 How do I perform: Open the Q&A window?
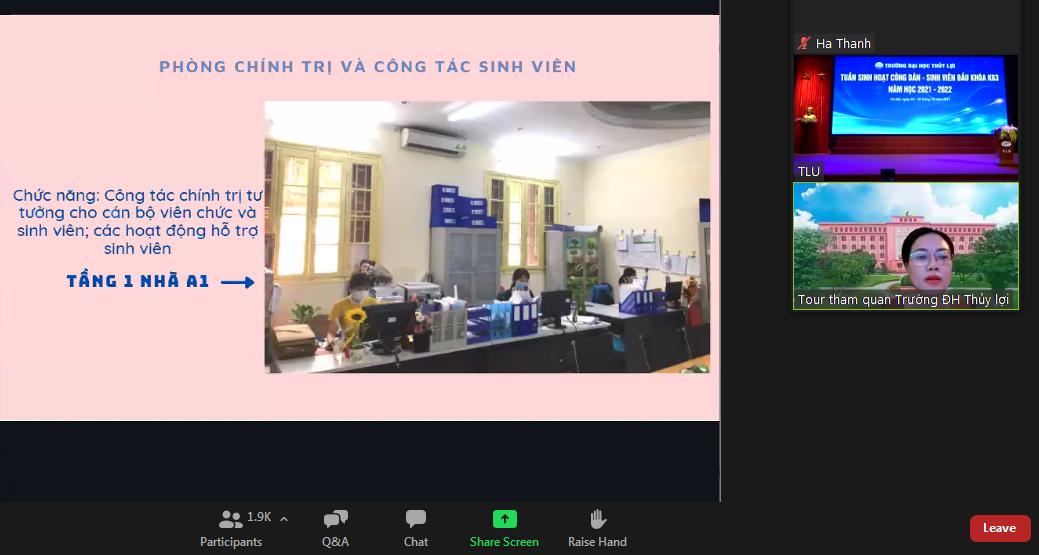tap(336, 519)
